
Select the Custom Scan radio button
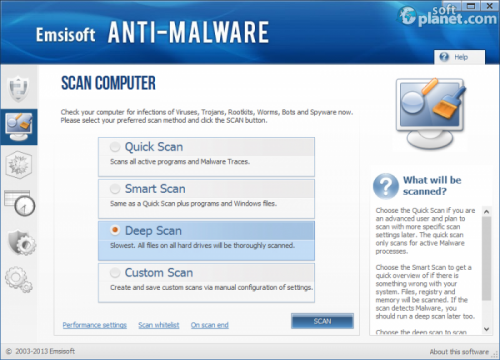[115, 273]
